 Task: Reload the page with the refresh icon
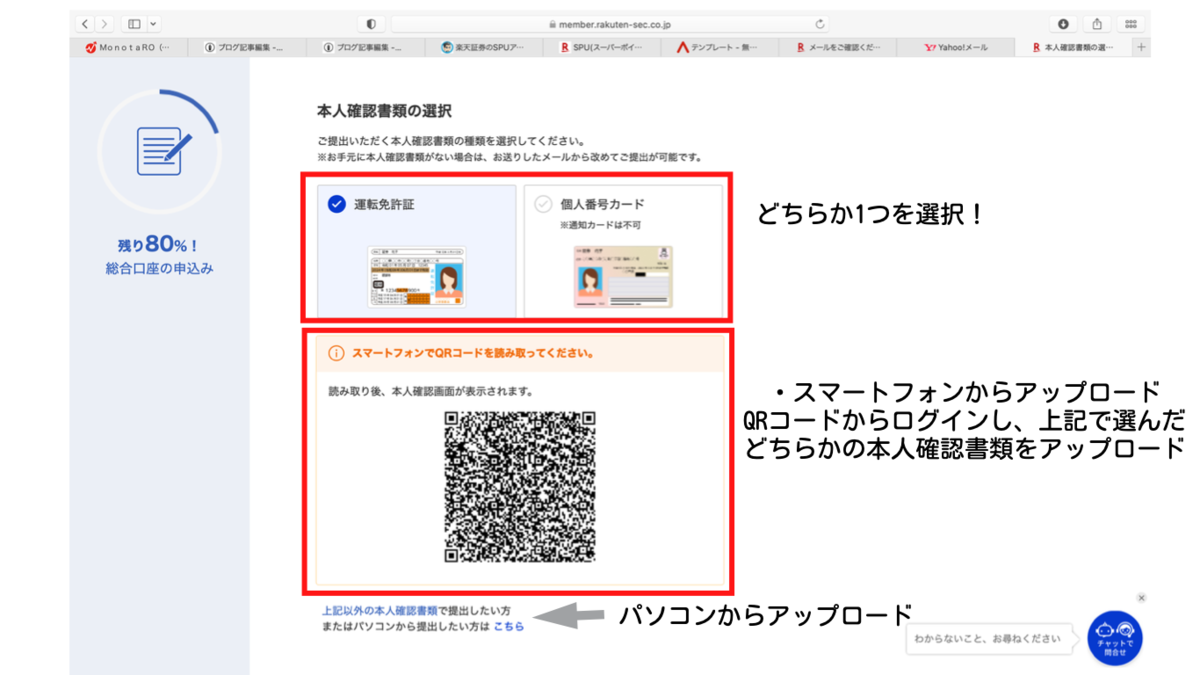[x=821, y=24]
